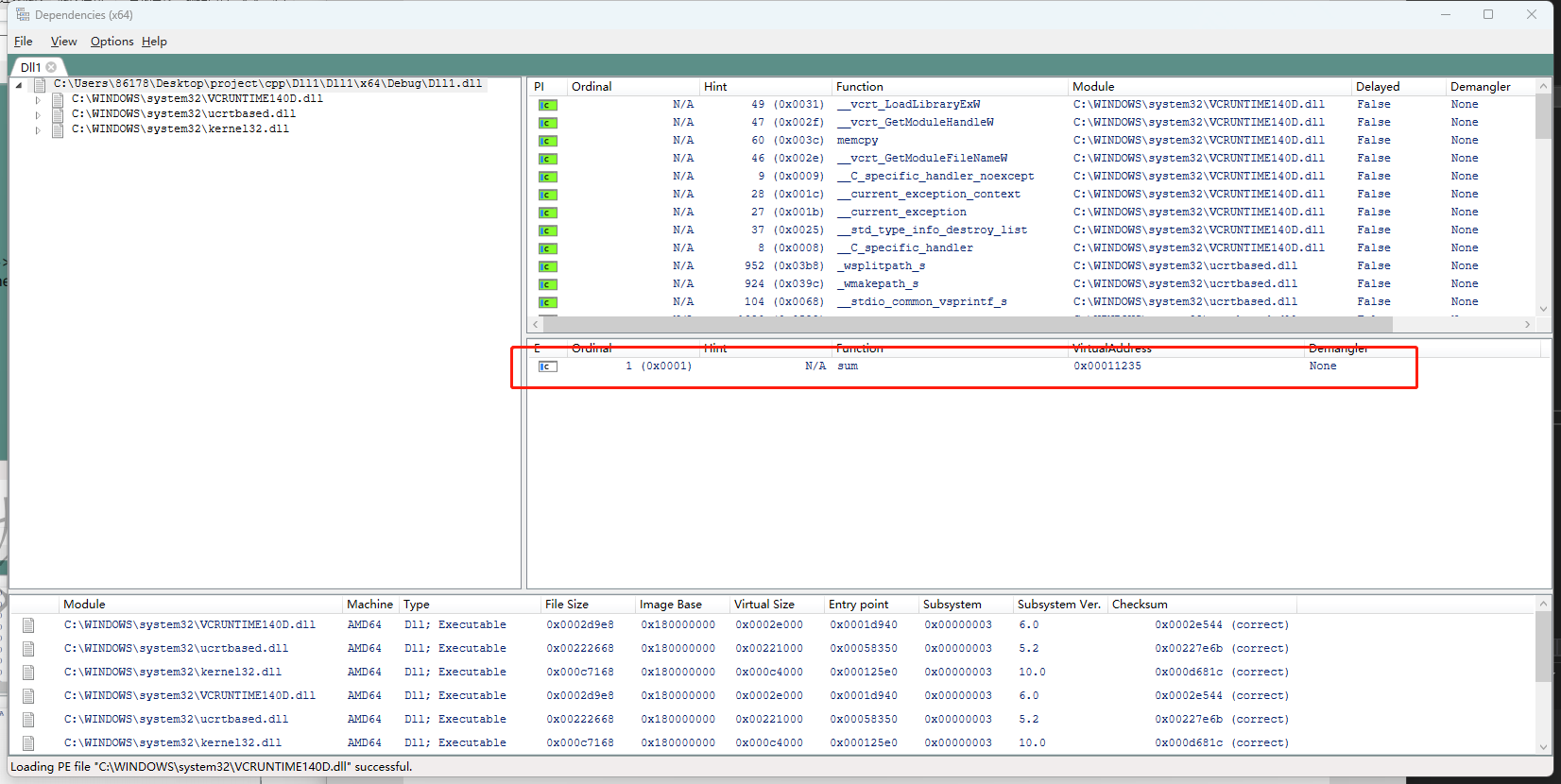Click the import icon for __vcrt_GetModuleFileNameW
The image size is (1561, 784).
(x=548, y=159)
